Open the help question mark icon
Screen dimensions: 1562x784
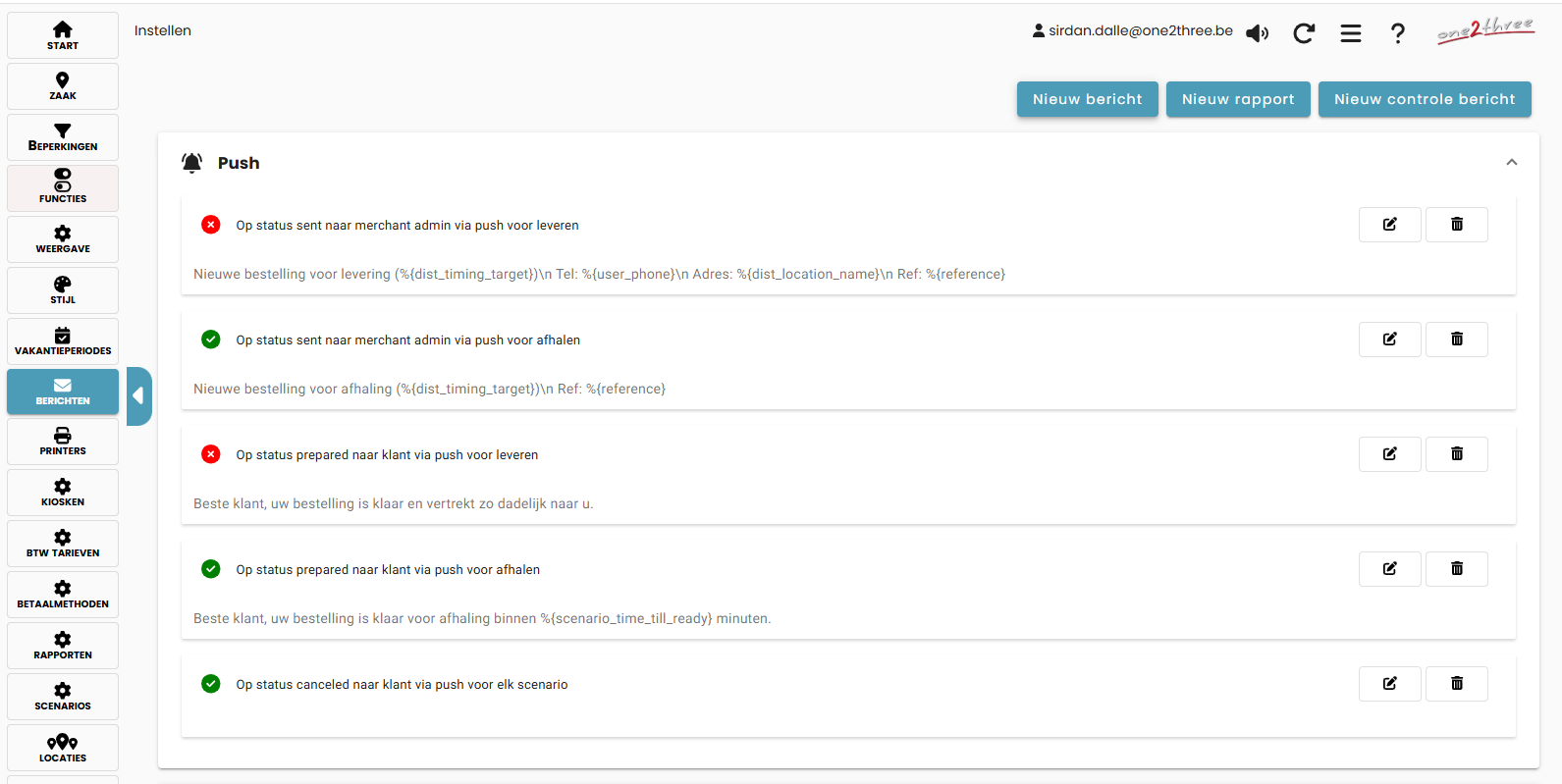click(x=1397, y=33)
